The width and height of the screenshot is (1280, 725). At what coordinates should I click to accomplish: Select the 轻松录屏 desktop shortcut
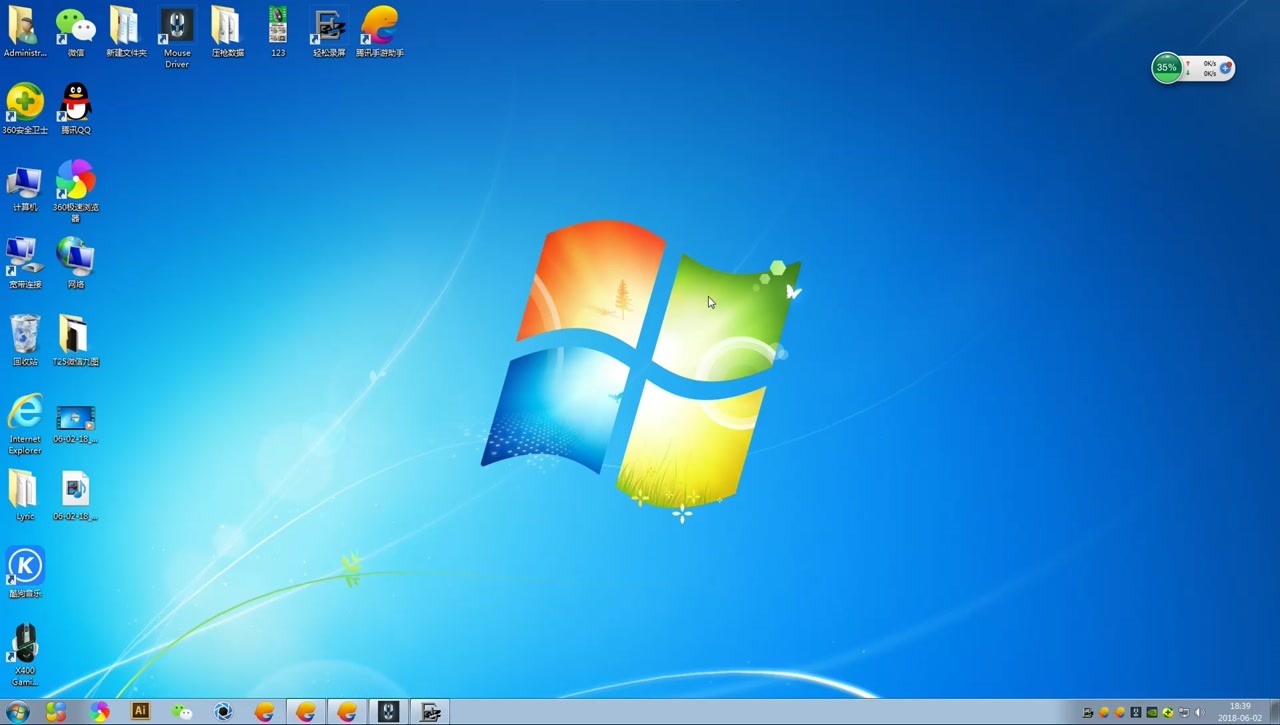tap(329, 31)
